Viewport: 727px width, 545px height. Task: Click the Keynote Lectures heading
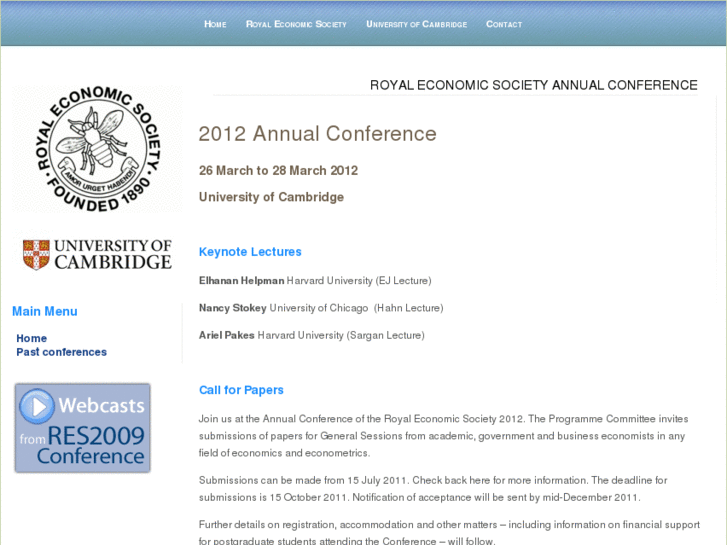pos(250,252)
